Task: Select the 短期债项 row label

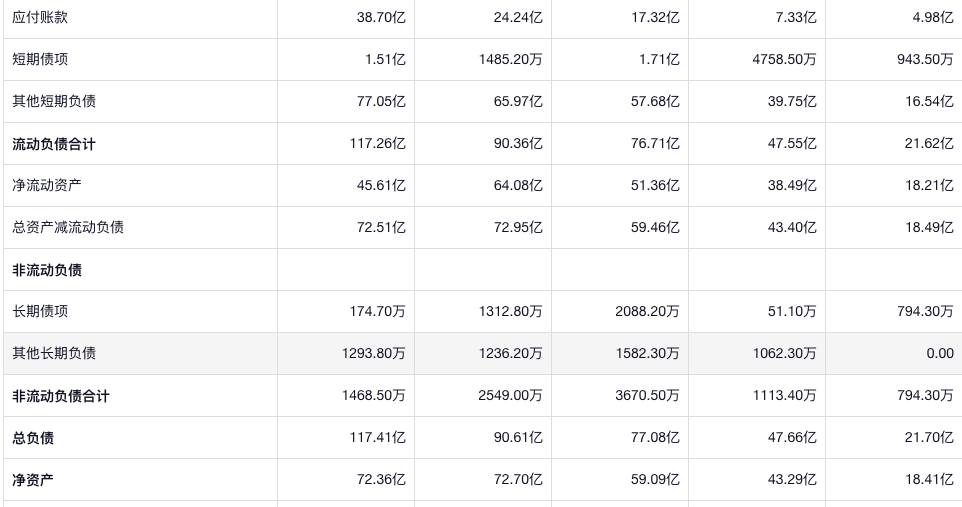Action: (40, 60)
